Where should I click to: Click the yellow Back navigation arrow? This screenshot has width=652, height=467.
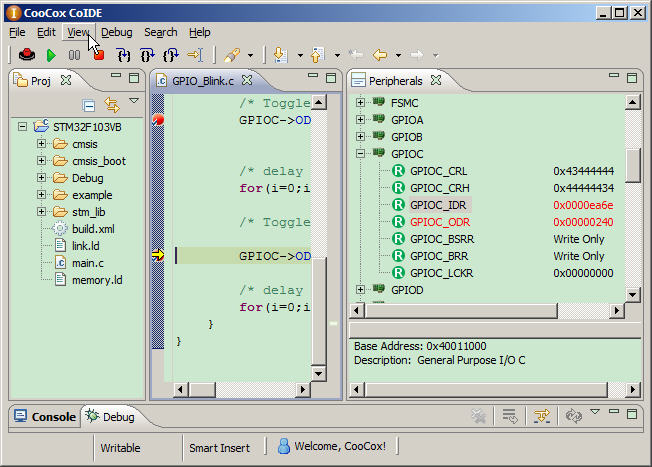[380, 55]
